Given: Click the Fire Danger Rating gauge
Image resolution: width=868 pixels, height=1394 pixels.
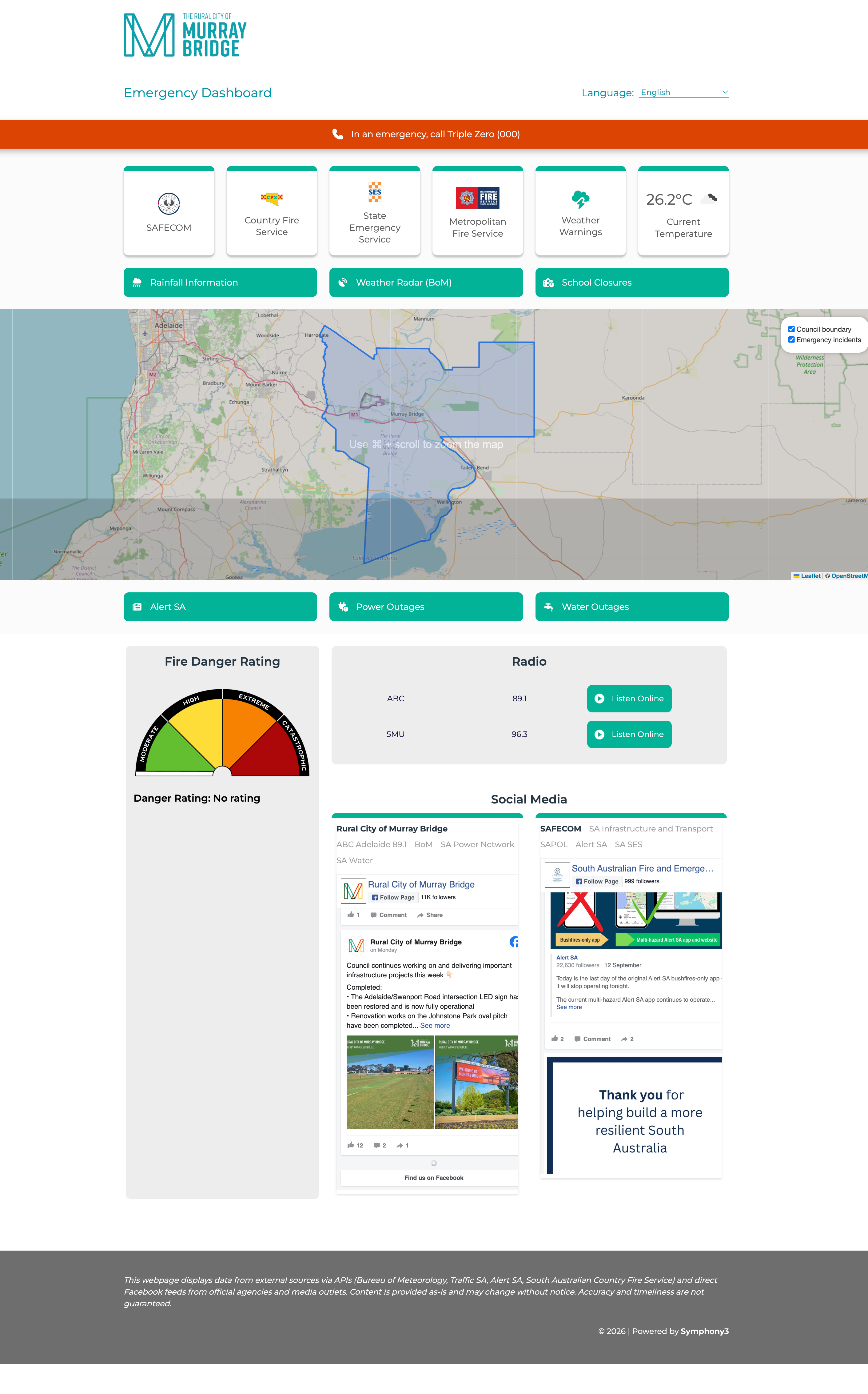Looking at the screenshot, I should pos(222,733).
